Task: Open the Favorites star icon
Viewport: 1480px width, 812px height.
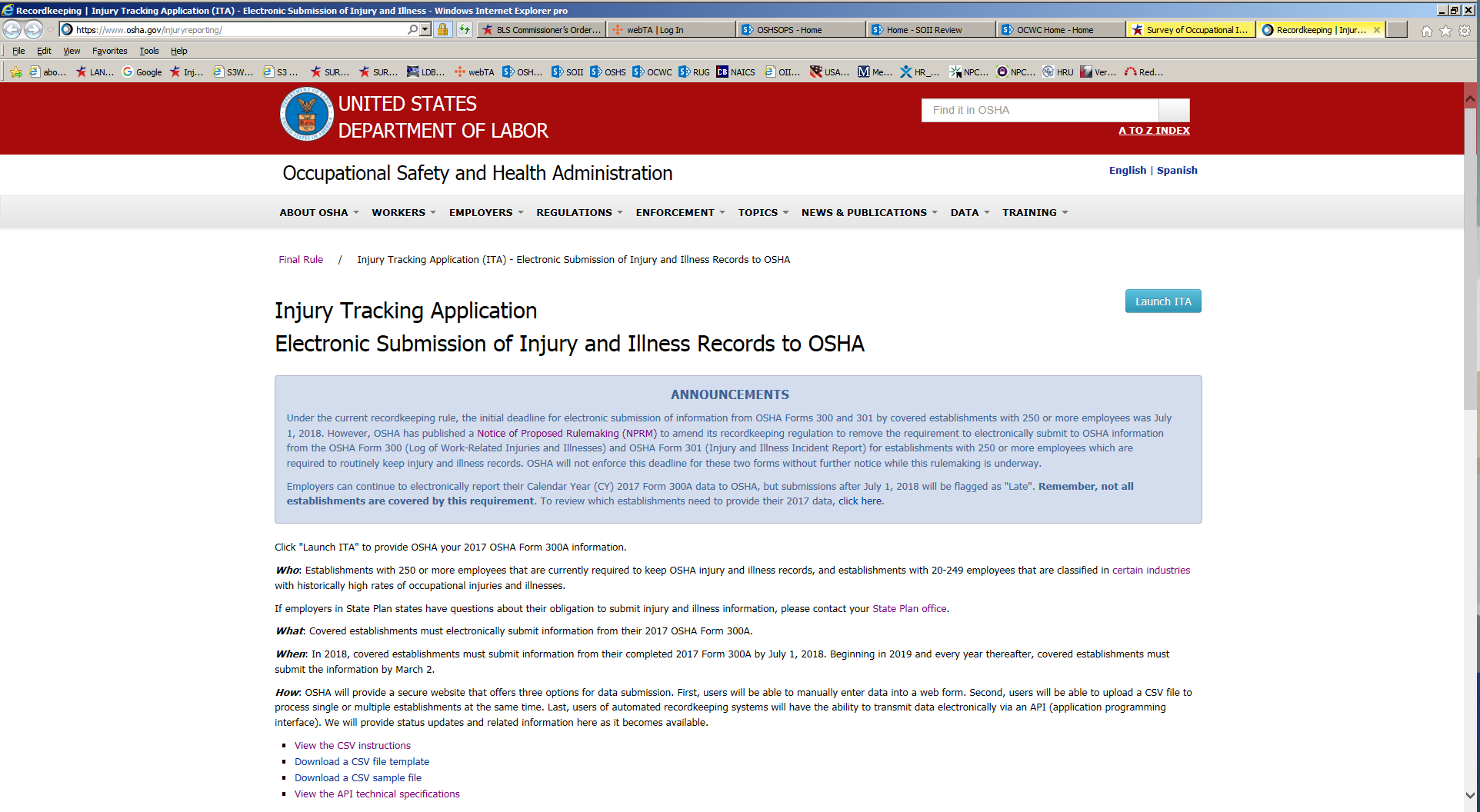Action: [1445, 31]
